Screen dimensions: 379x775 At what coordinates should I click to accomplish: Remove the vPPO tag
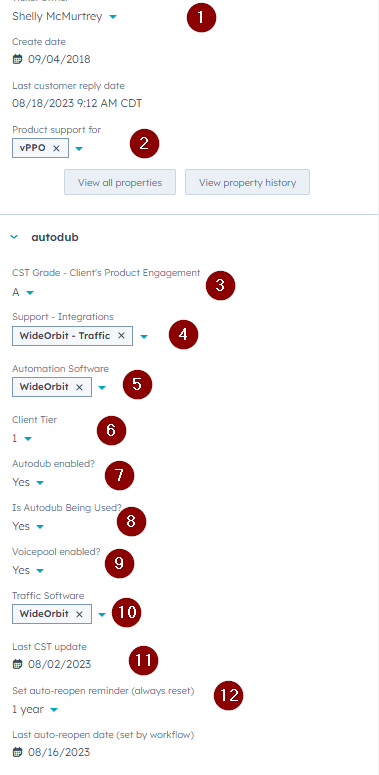click(x=56, y=148)
